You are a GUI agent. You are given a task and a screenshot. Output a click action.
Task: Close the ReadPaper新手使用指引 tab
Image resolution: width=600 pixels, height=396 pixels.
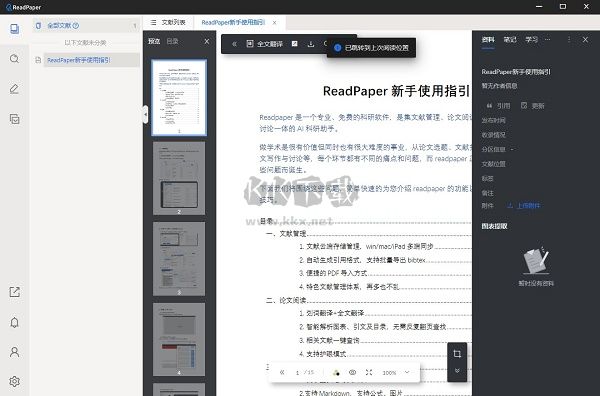274,23
